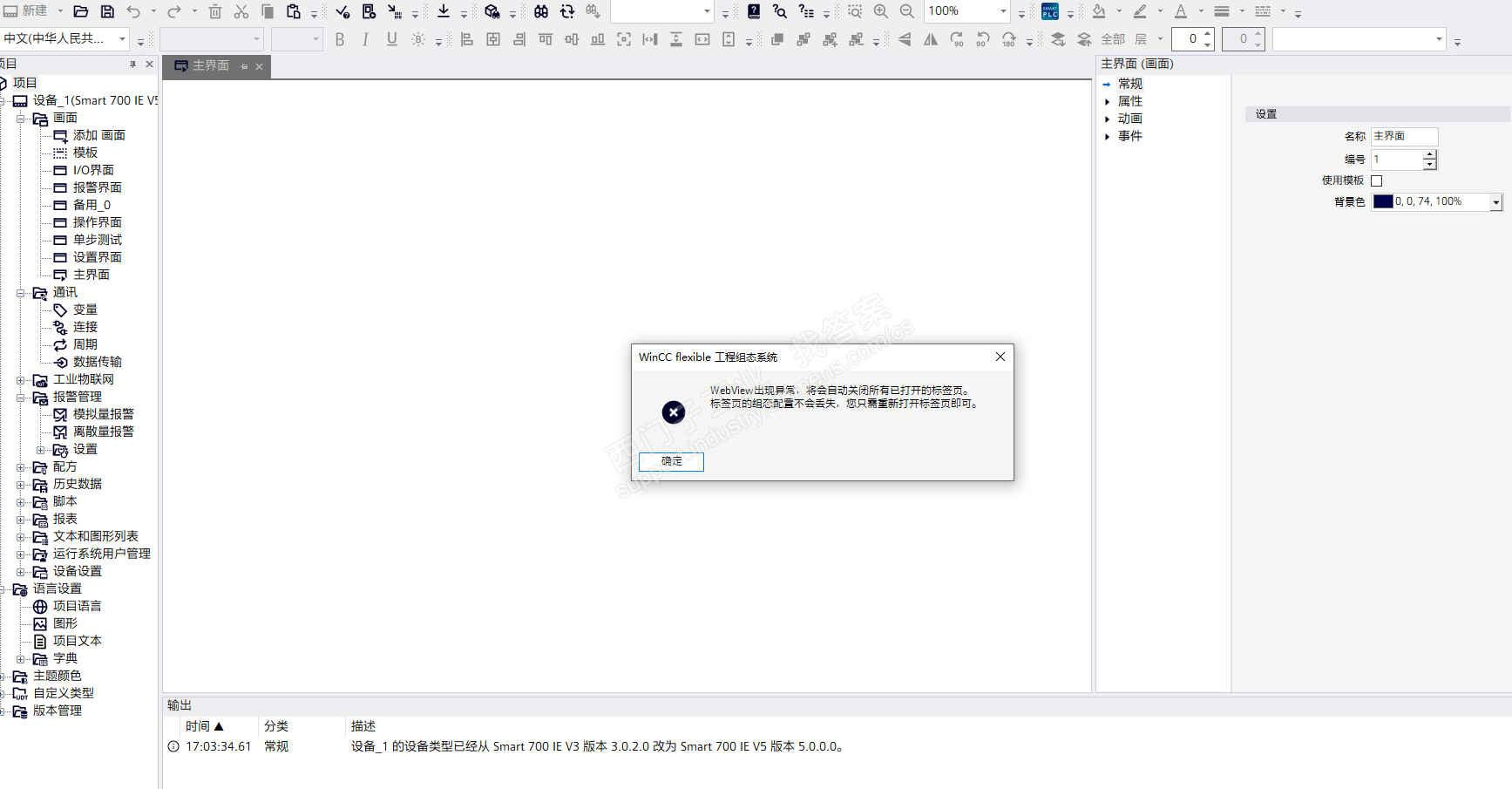1512x789 pixels.
Task: Open the 新建 dropdown arrow
Action: pos(60,11)
